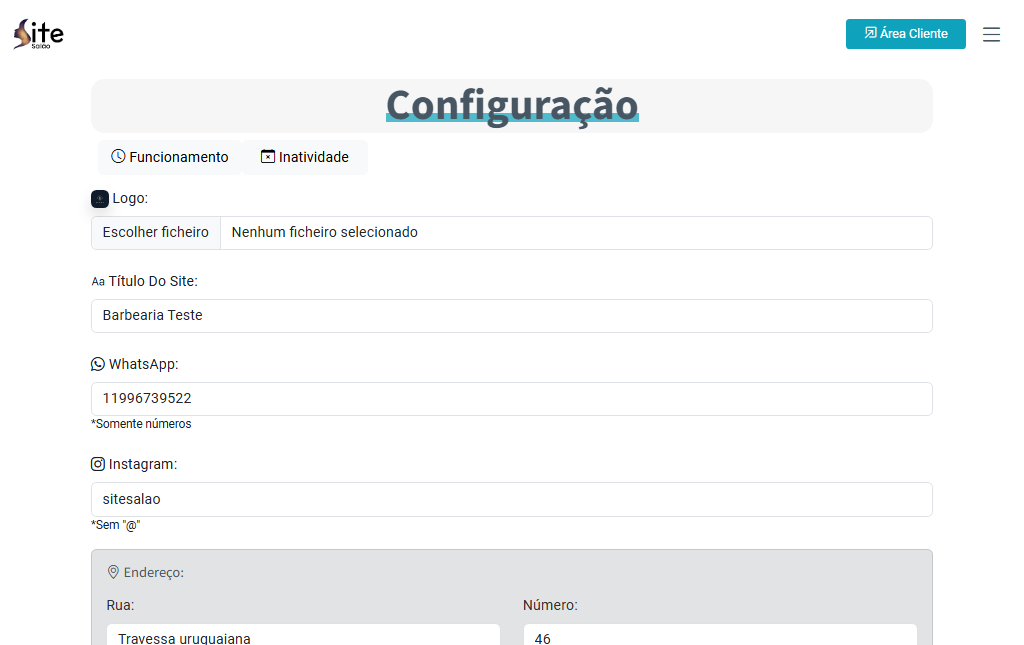The height and width of the screenshot is (645, 1024).
Task: Select the Número address input field
Action: pos(719,636)
